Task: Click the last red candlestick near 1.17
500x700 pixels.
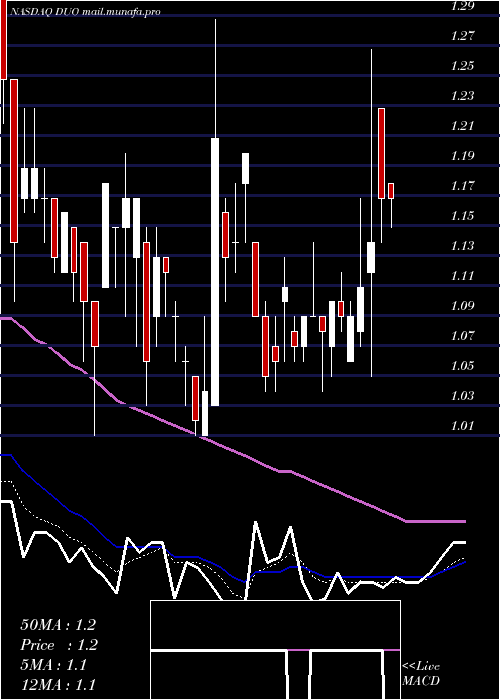Action: tap(391, 191)
